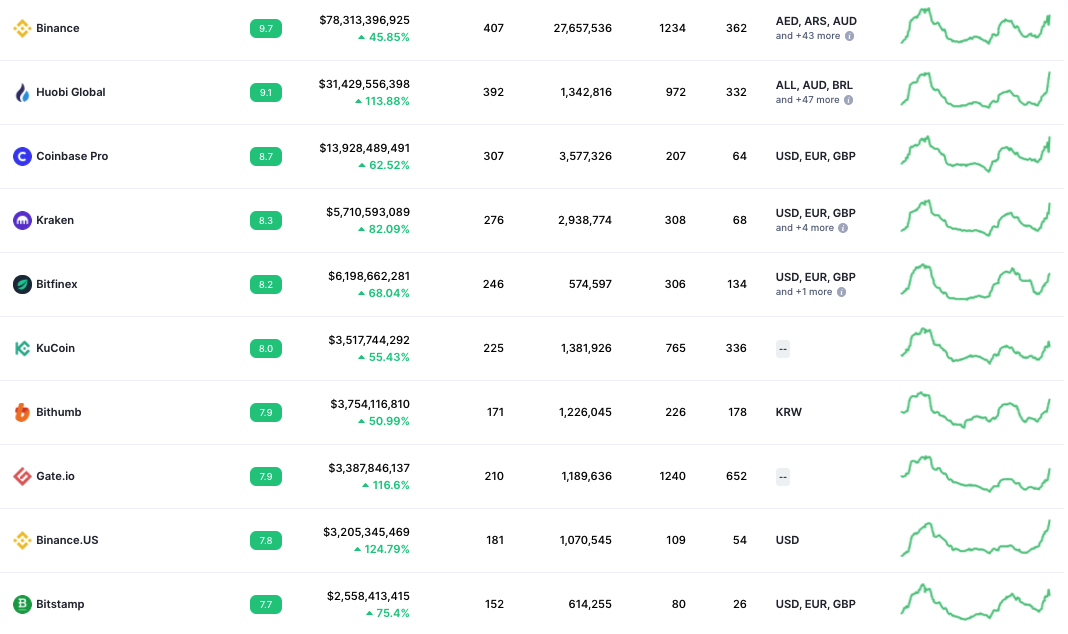Click info icon beside Kraken +4 more
Screen dimensions: 1068x634
843,228
